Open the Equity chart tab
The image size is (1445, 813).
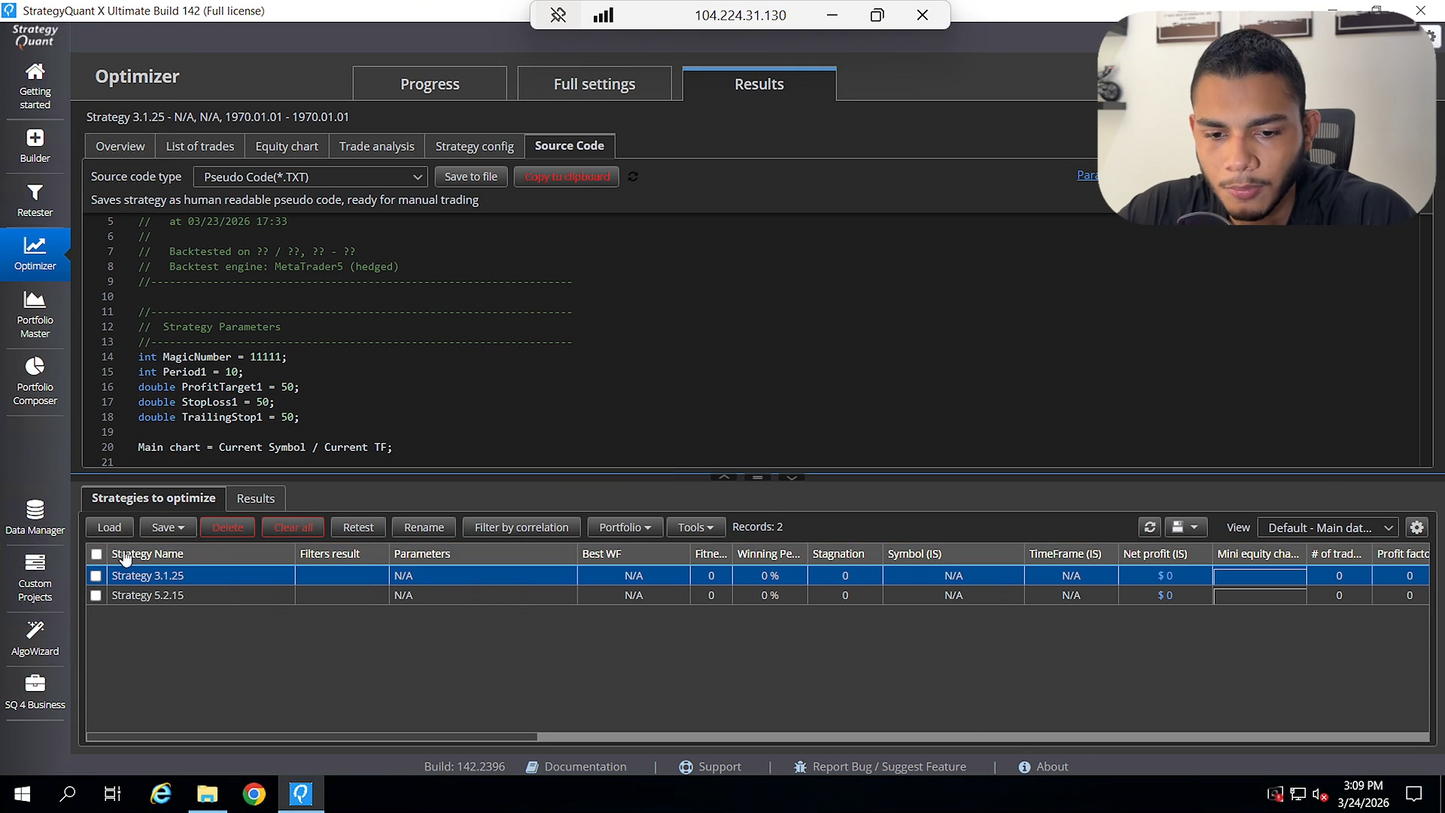286,146
